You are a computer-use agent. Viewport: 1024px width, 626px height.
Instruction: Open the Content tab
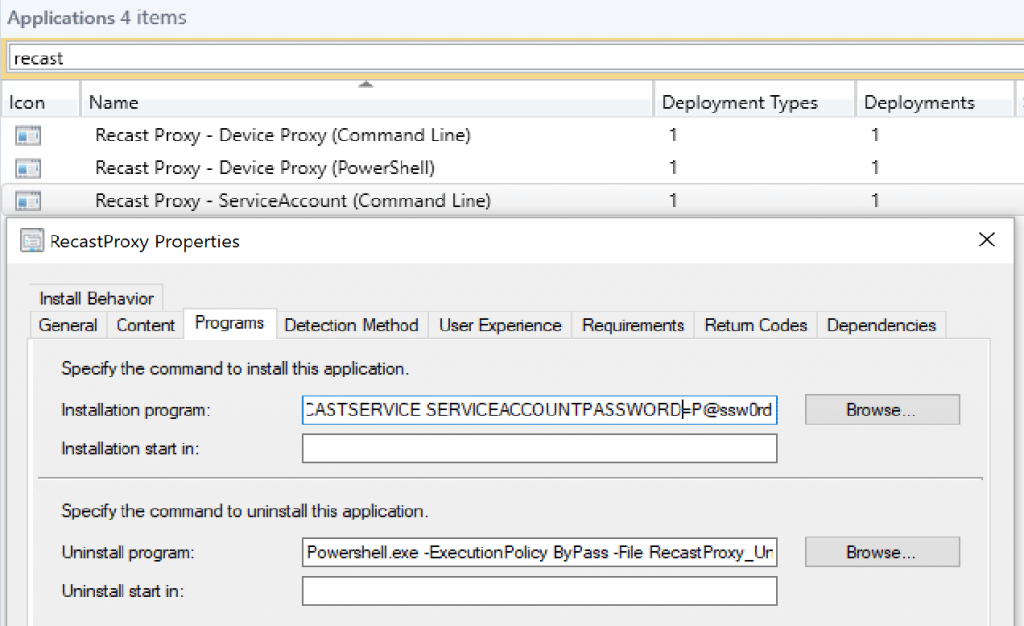(x=145, y=325)
